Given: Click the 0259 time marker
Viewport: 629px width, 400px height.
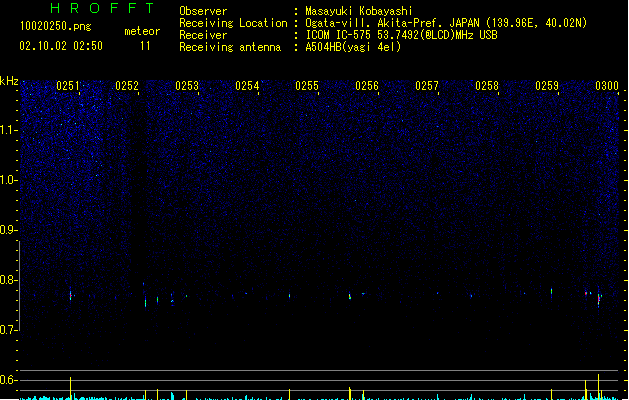Looking at the screenshot, I should (547, 86).
